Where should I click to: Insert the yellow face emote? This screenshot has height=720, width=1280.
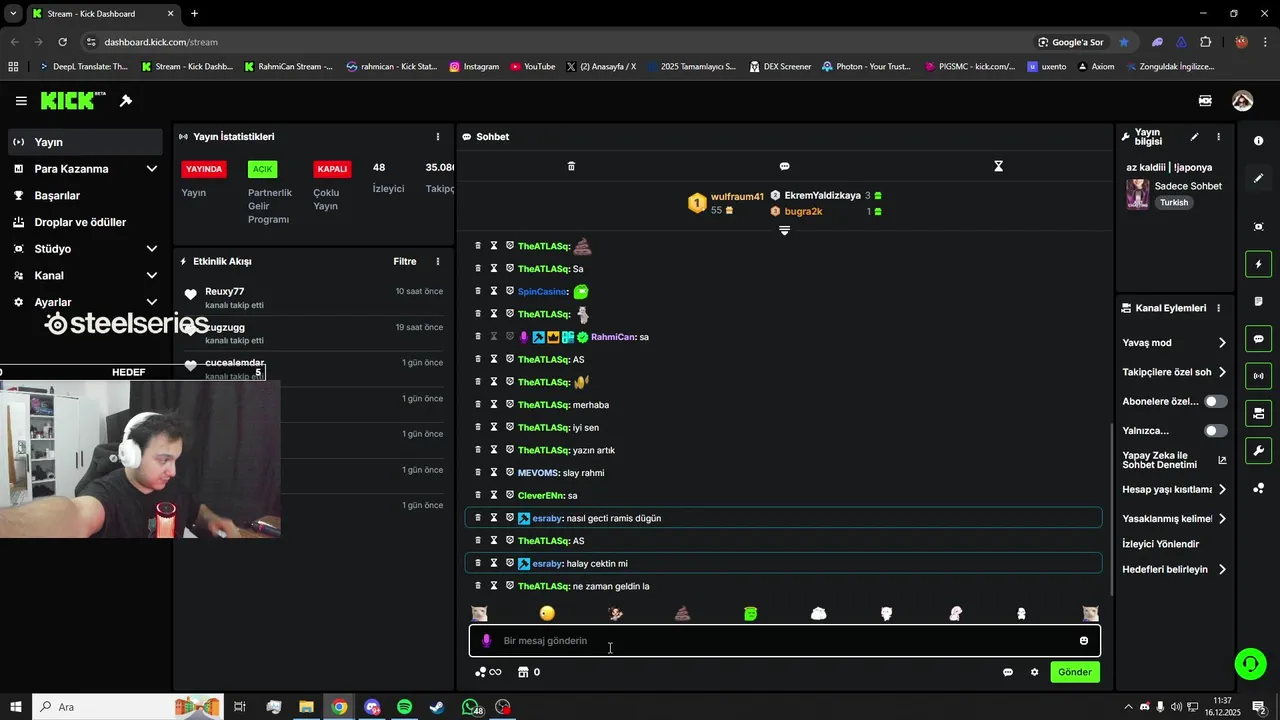click(x=547, y=613)
